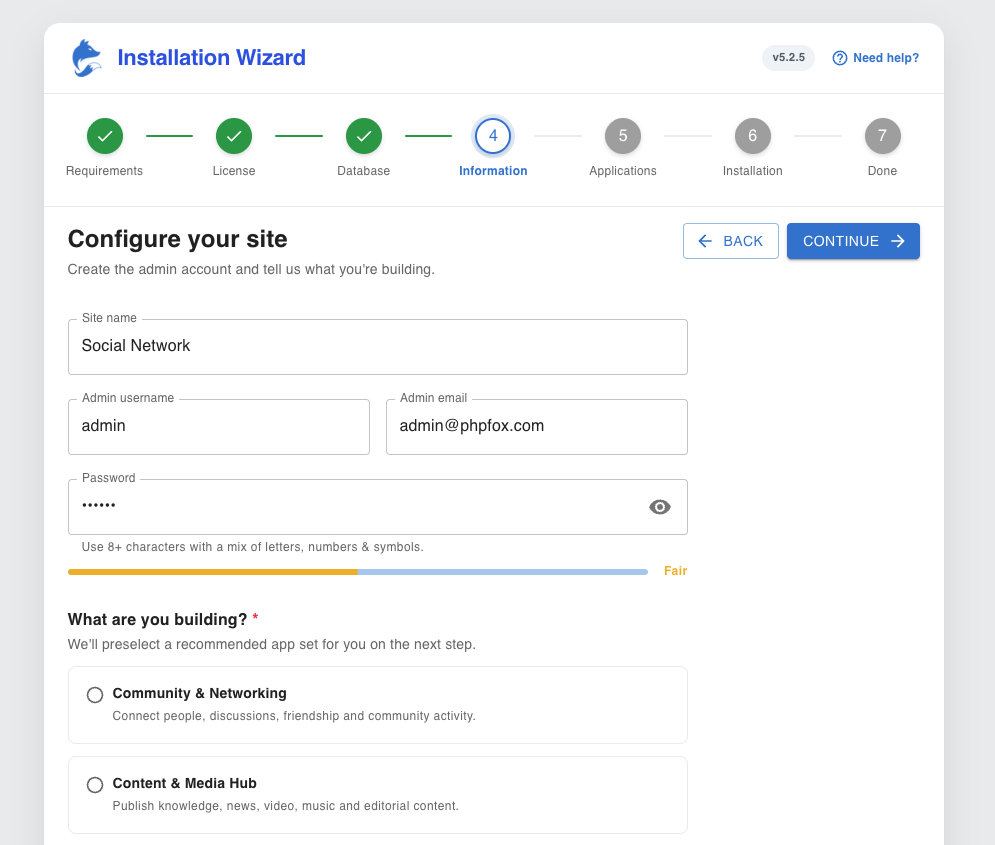The height and width of the screenshot is (845, 995).
Task: Click the What are you building? heading
Action: coord(157,619)
